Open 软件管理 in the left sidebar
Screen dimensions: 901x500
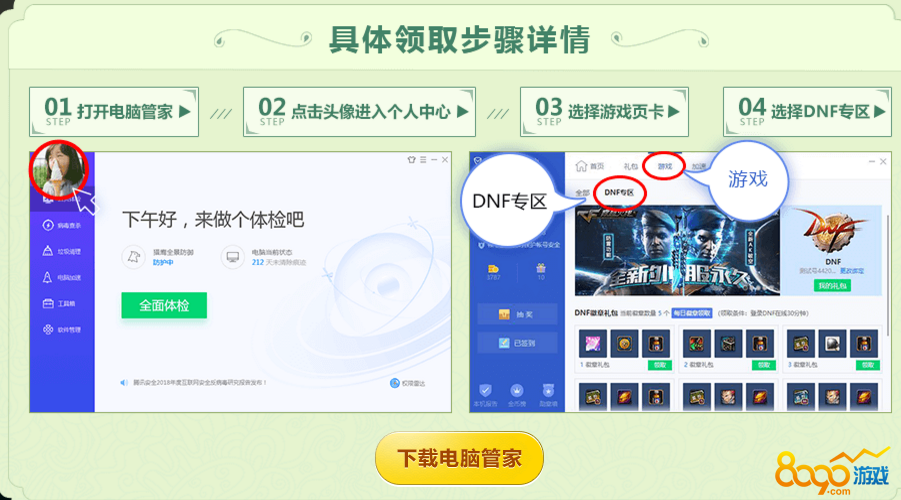62,329
